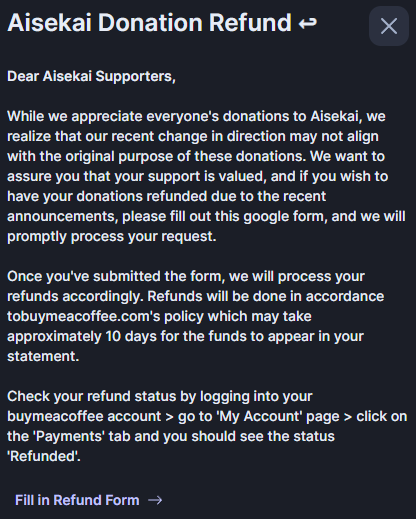
Task: Click the right arrow beside Refund Form
Action: point(155,500)
